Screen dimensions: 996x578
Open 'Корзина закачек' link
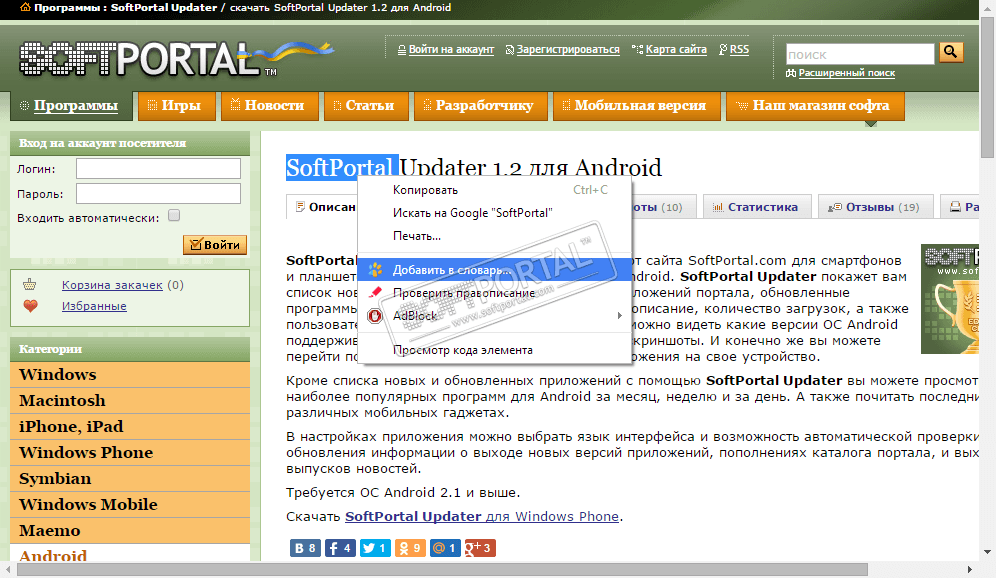pyautogui.click(x=112, y=285)
